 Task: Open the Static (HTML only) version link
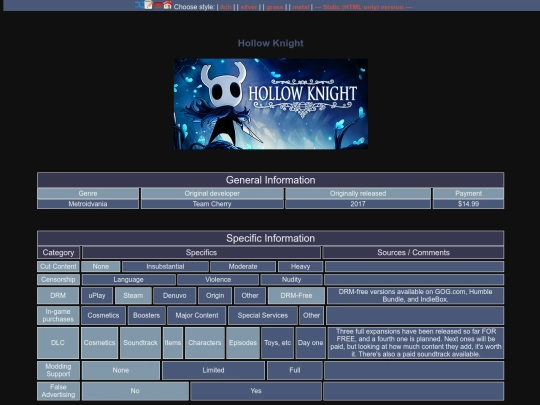pyautogui.click(x=363, y=7)
